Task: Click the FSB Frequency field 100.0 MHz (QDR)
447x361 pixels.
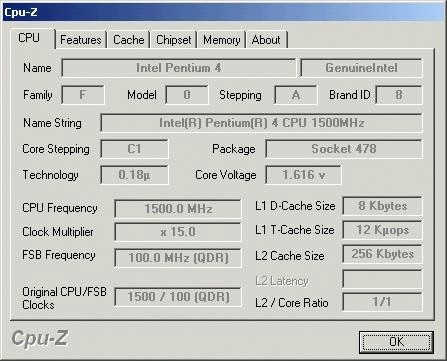Action: tap(178, 258)
